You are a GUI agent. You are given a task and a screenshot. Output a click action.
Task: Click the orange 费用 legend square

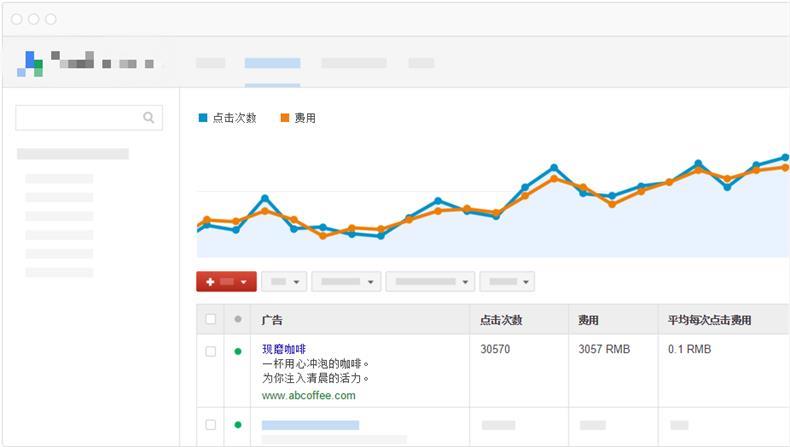(x=285, y=117)
